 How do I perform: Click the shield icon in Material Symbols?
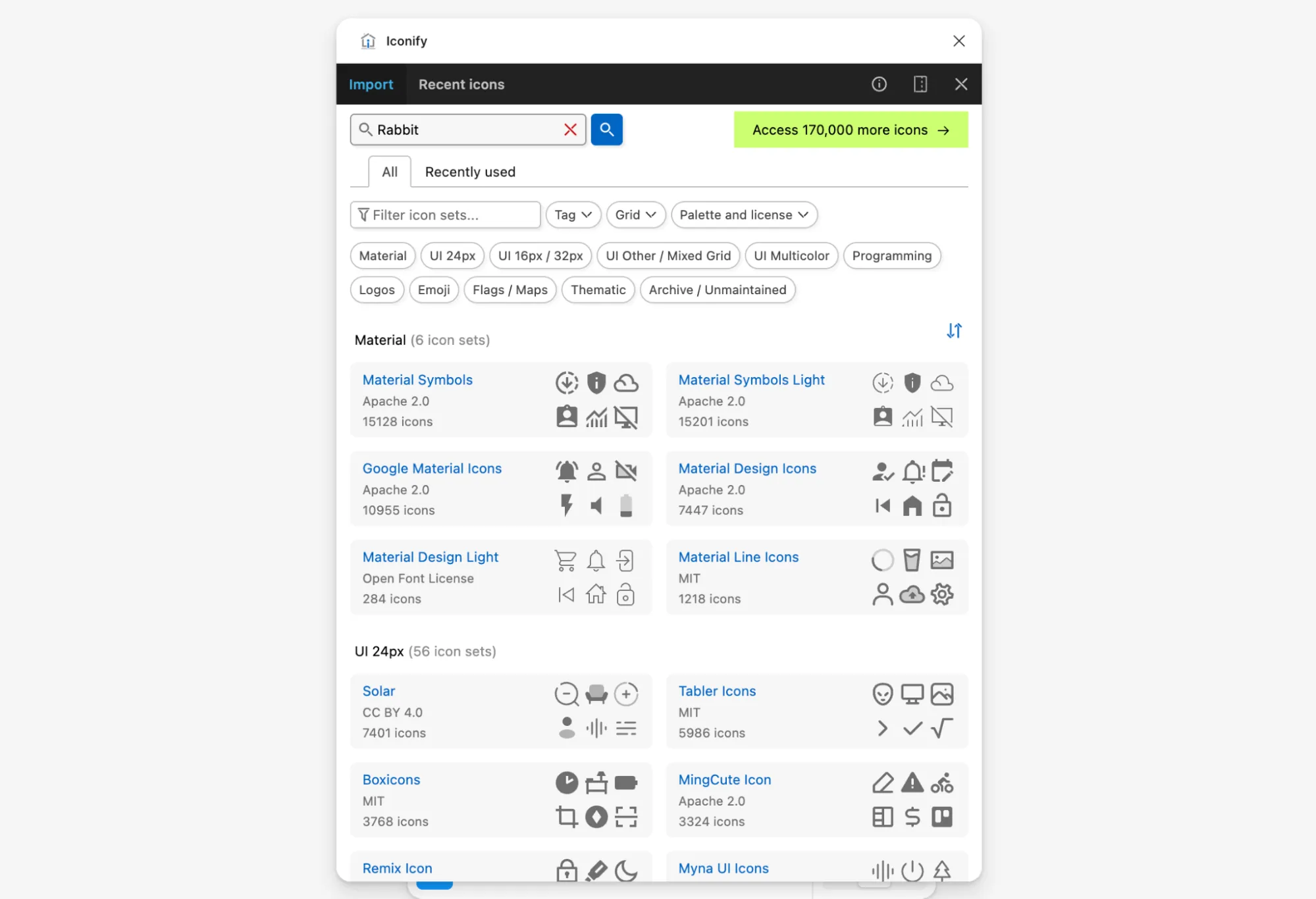[x=596, y=382]
